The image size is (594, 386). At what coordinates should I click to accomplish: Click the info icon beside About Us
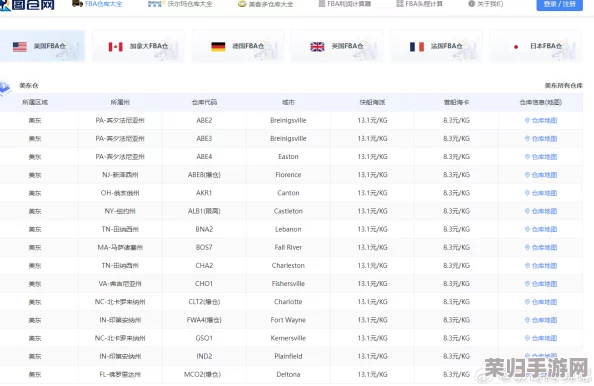[x=472, y=4]
